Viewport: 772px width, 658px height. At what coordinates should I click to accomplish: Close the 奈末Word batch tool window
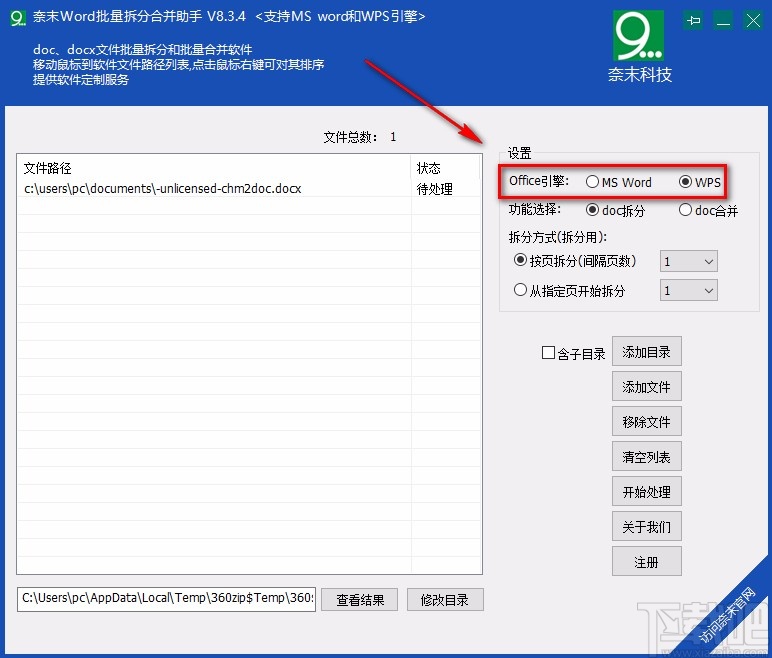(753, 21)
